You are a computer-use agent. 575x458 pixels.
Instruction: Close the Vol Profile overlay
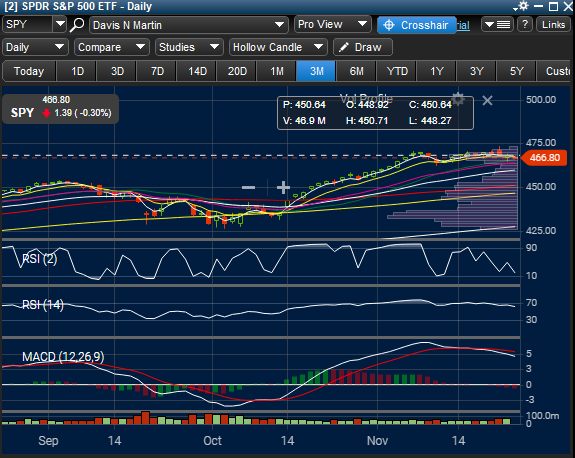(x=487, y=100)
